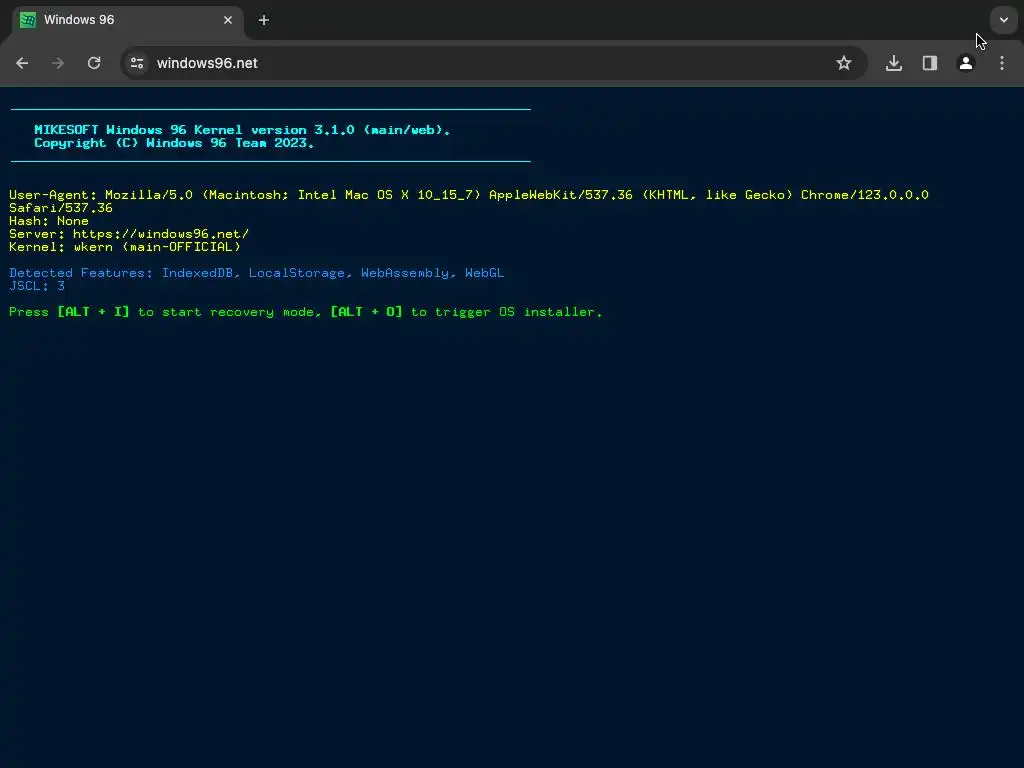This screenshot has height=768, width=1024.
Task: View site information icon in address bar
Action: point(137,63)
